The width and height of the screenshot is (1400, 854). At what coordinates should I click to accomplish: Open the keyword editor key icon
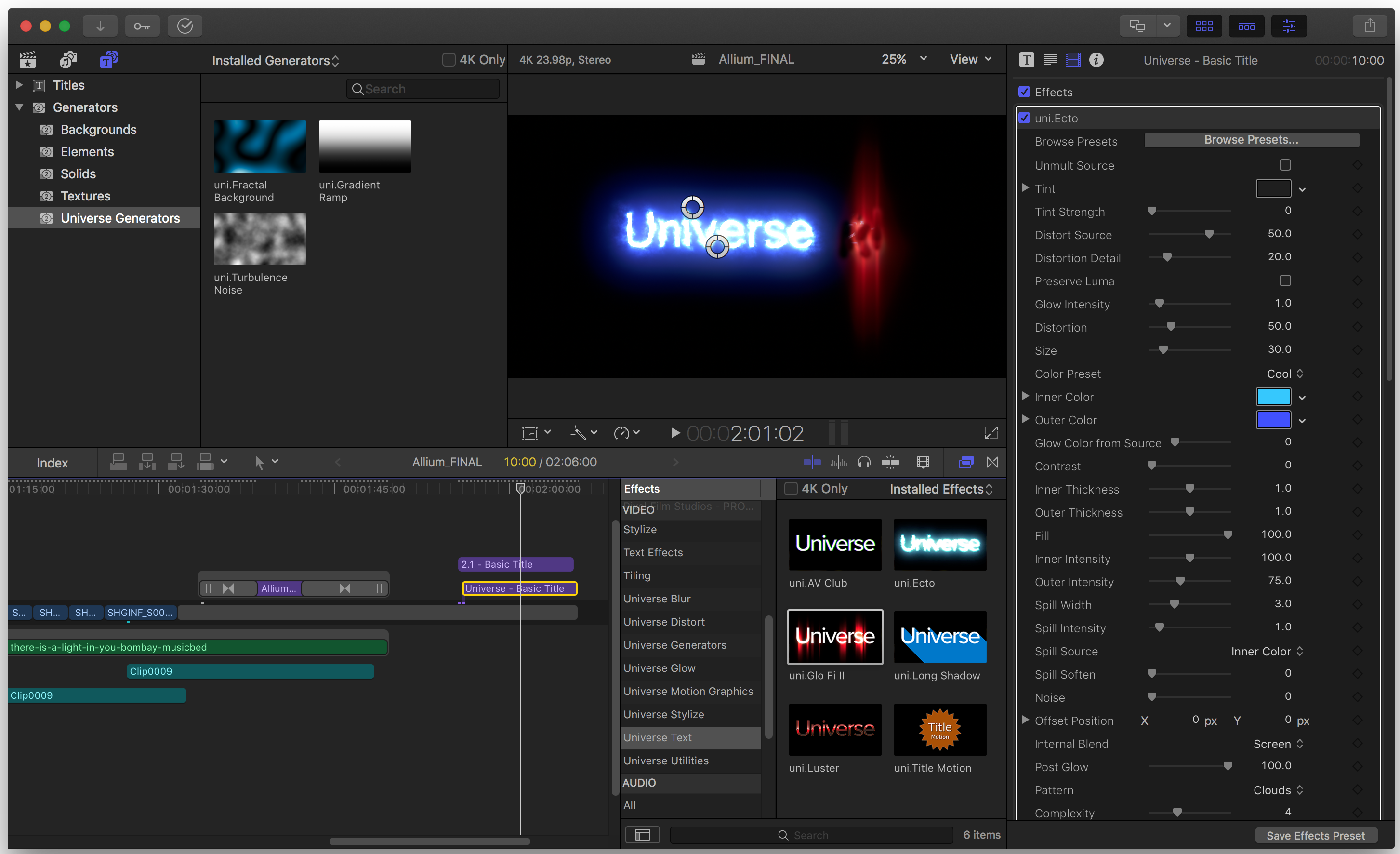pos(142,26)
